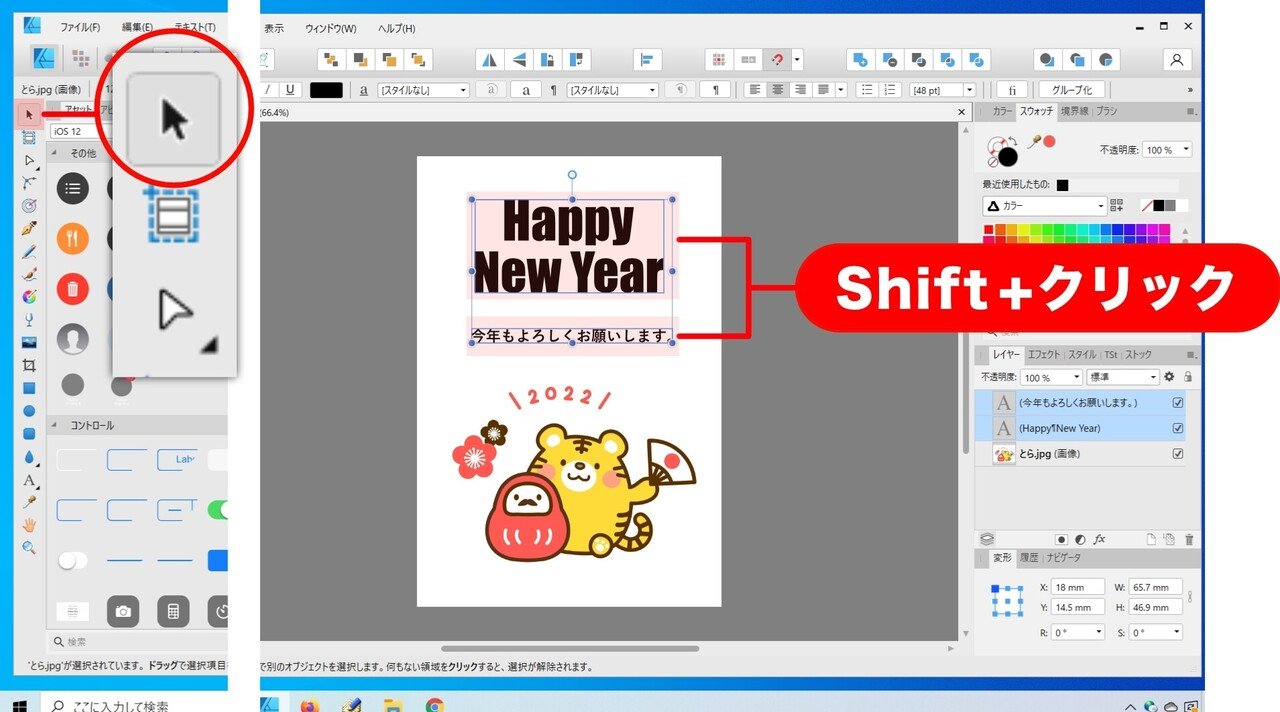This screenshot has width=1280, height=712.
Task: Toggle visibility of the Happy New Year layer
Action: coord(1178,428)
